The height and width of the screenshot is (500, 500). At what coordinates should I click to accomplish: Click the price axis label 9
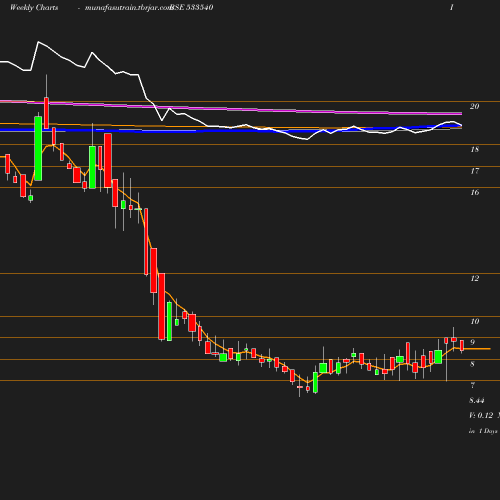coord(472,342)
